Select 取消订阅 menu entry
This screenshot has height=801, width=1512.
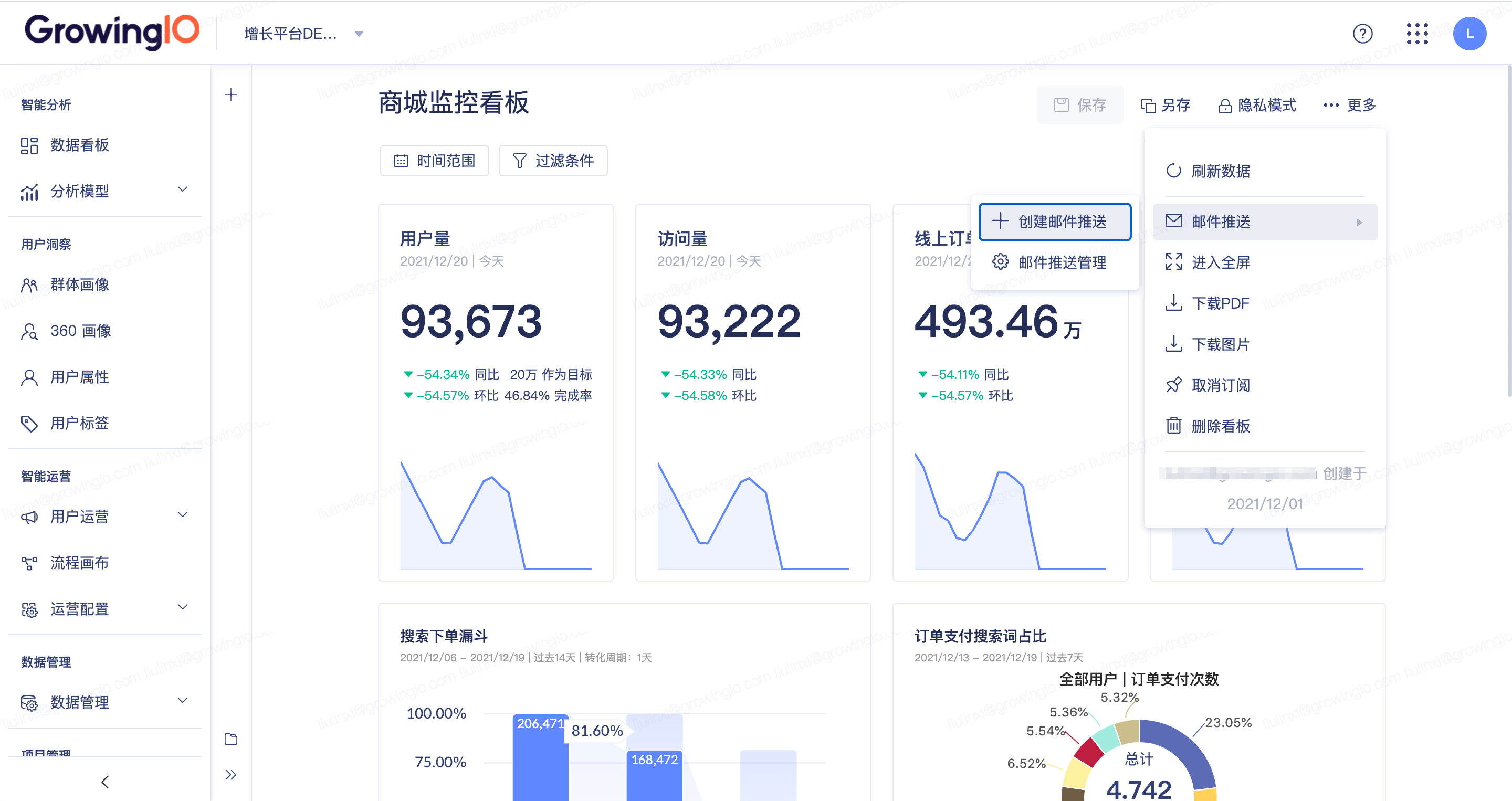1265,385
